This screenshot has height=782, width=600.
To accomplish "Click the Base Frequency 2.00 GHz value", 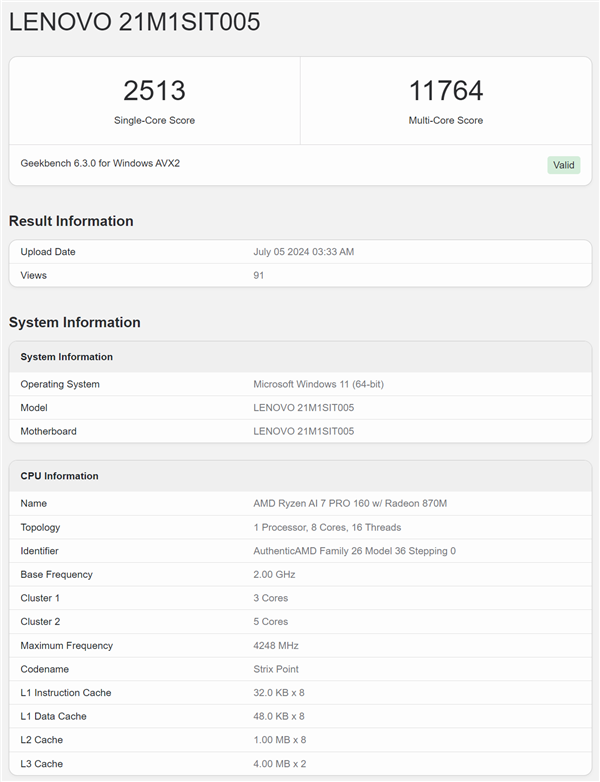I will click(x=273, y=575).
